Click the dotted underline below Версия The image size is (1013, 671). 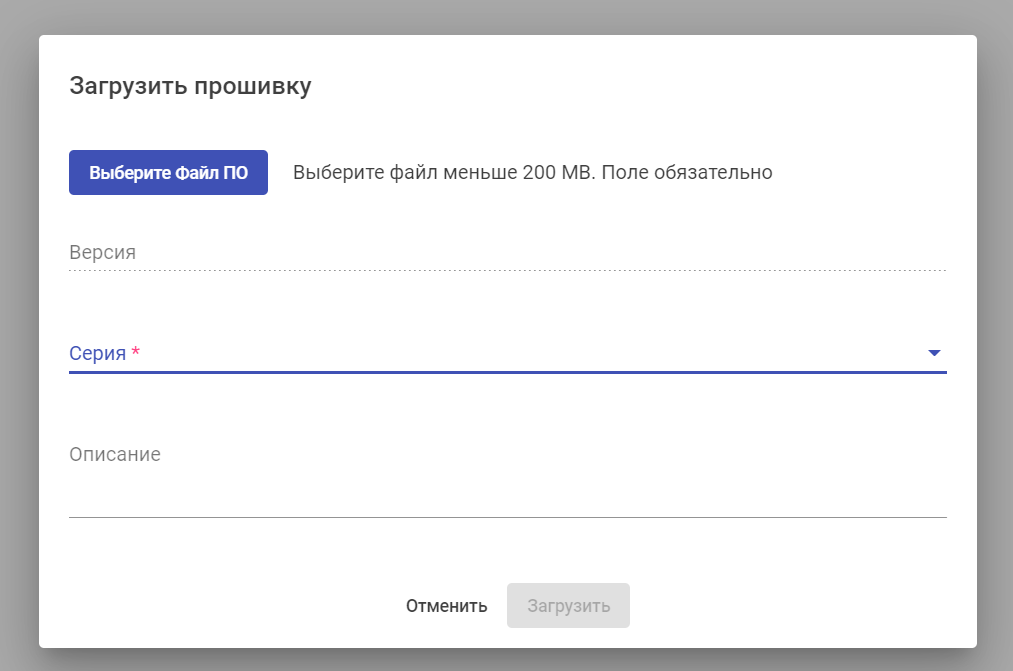(500, 270)
